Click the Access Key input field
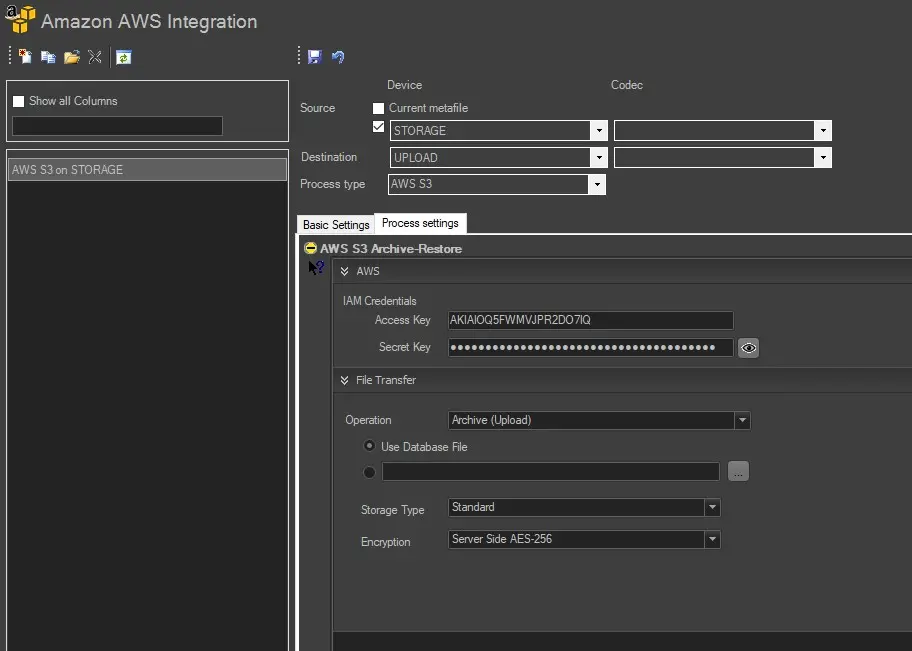The image size is (912, 651). click(x=590, y=320)
